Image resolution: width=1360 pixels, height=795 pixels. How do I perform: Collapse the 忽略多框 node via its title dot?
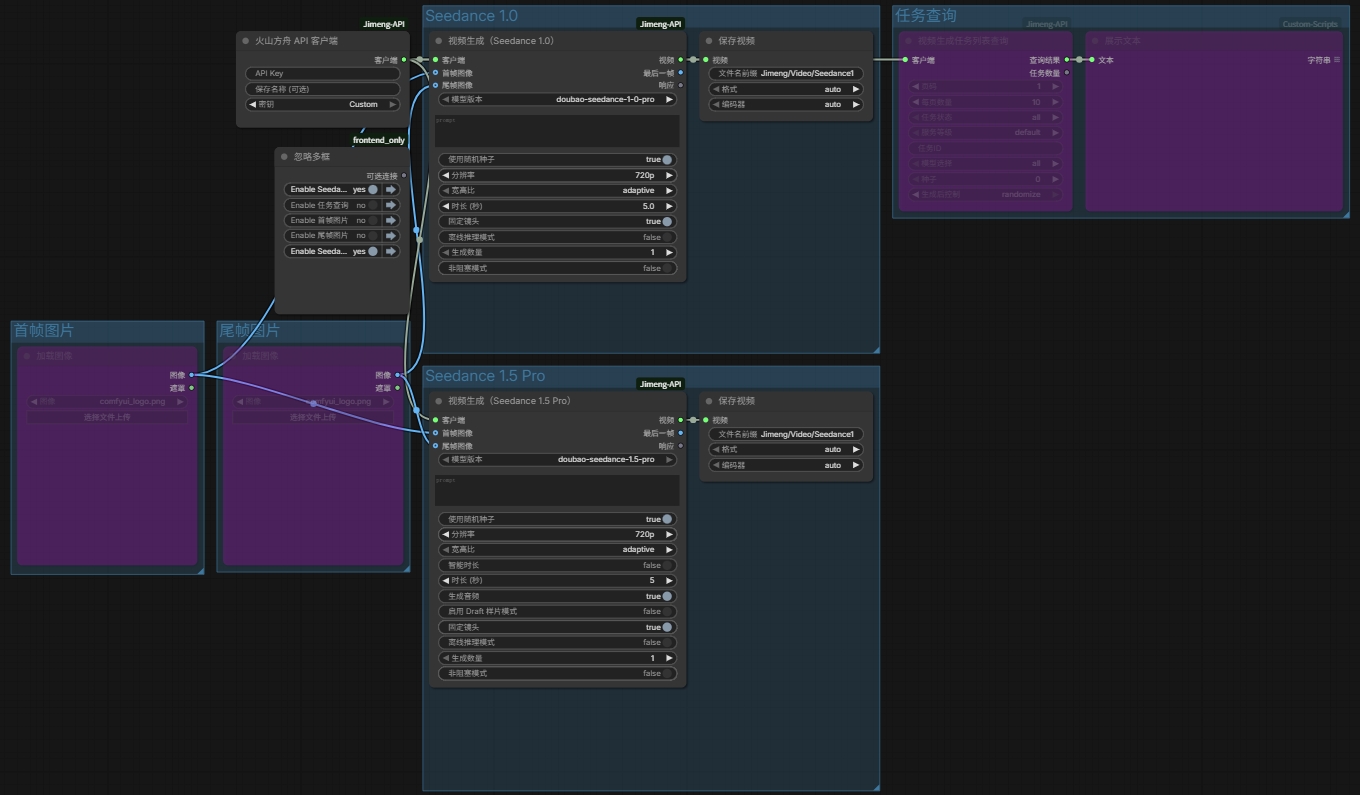284,157
